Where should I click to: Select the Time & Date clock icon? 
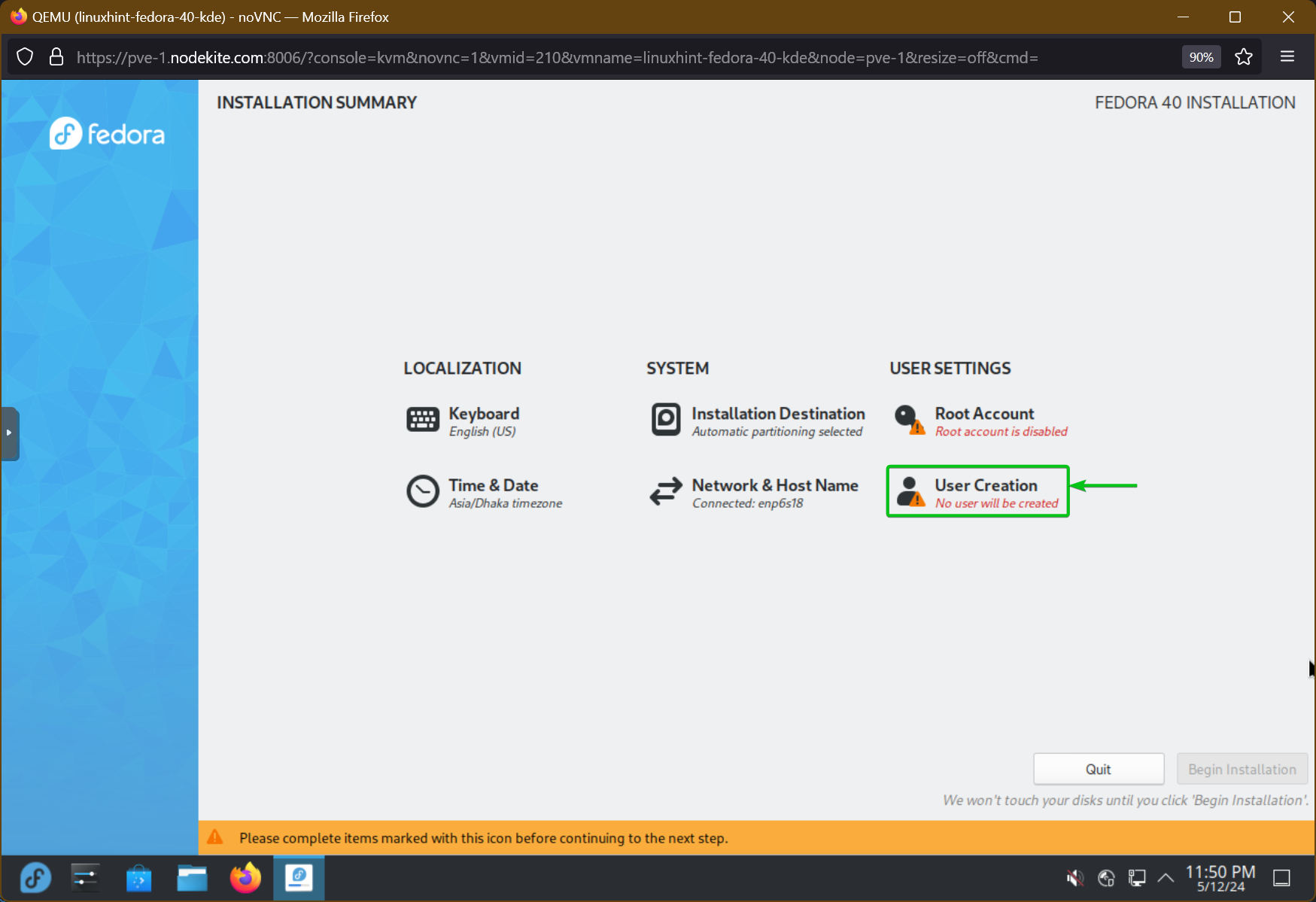422,491
